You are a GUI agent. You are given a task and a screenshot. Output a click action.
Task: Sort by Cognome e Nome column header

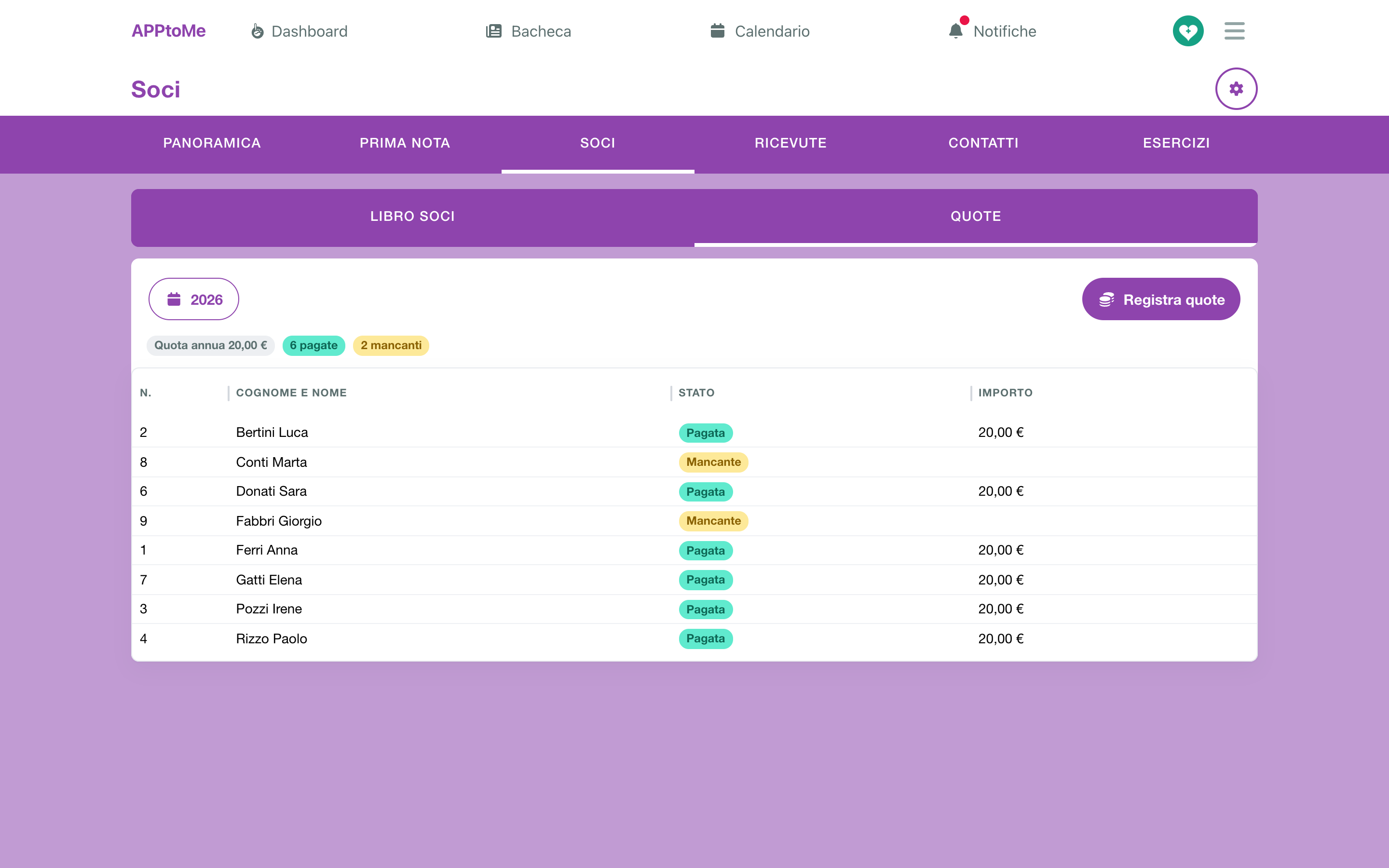pyautogui.click(x=292, y=393)
